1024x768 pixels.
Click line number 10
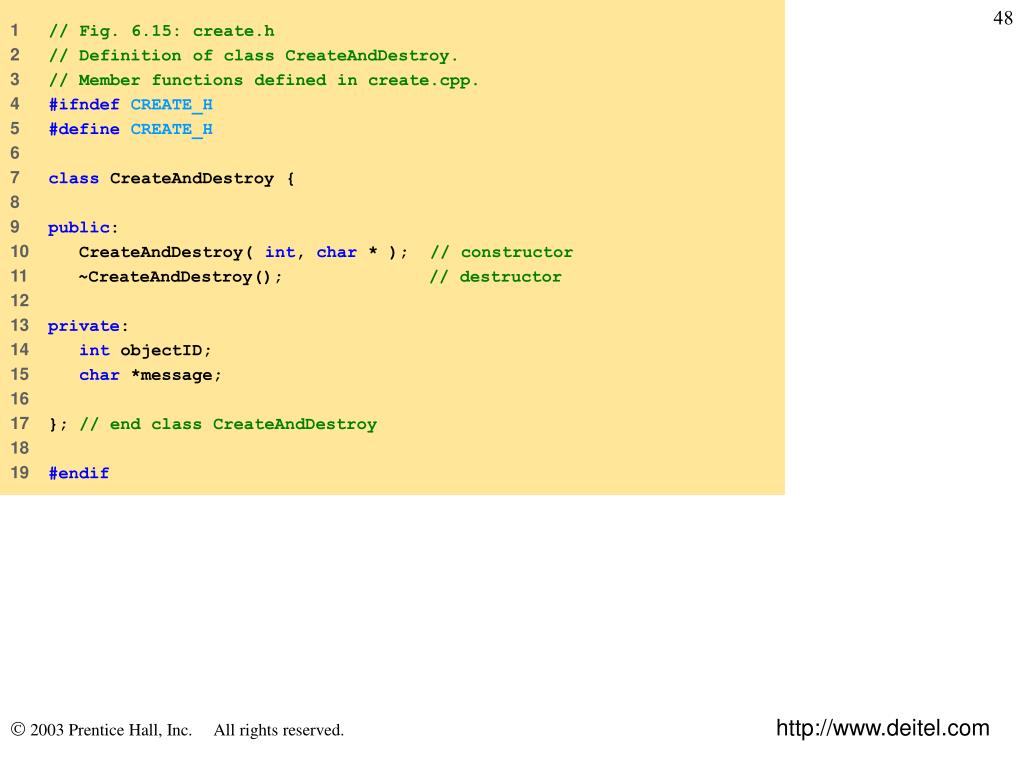pos(20,252)
